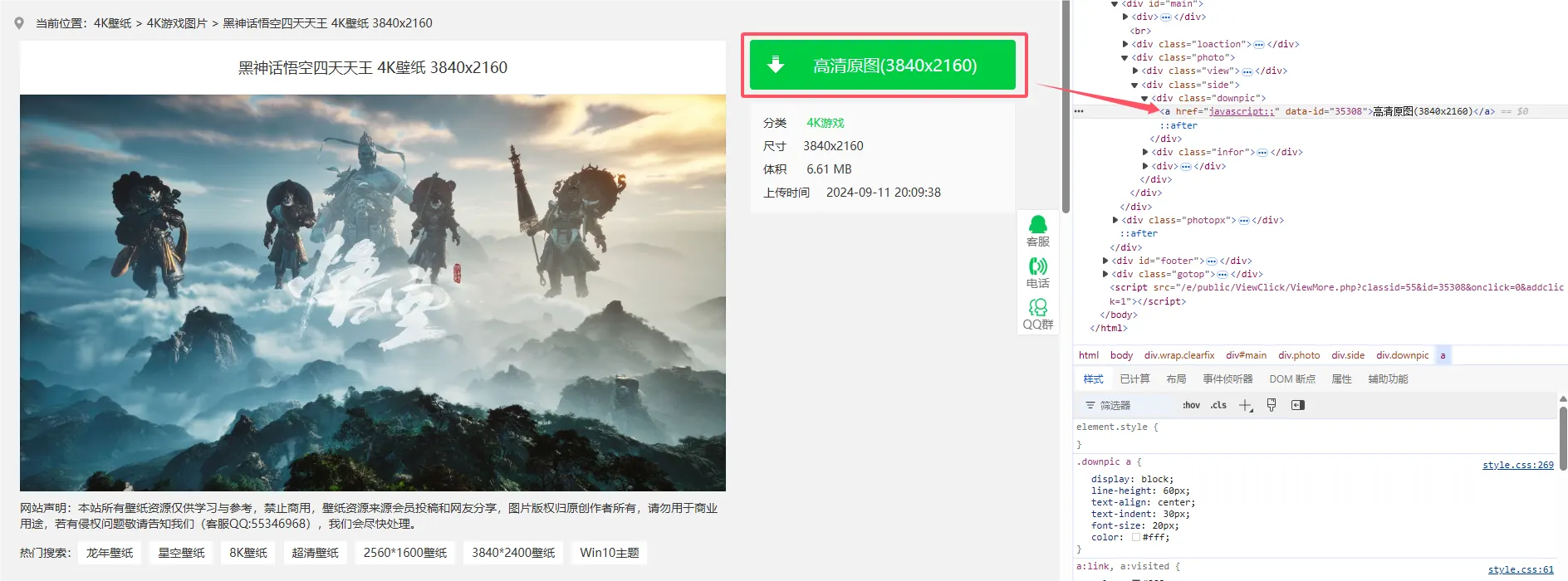This screenshot has width=1568, height=581.
Task: Expand the div class view node
Action: pyautogui.click(x=1135, y=71)
